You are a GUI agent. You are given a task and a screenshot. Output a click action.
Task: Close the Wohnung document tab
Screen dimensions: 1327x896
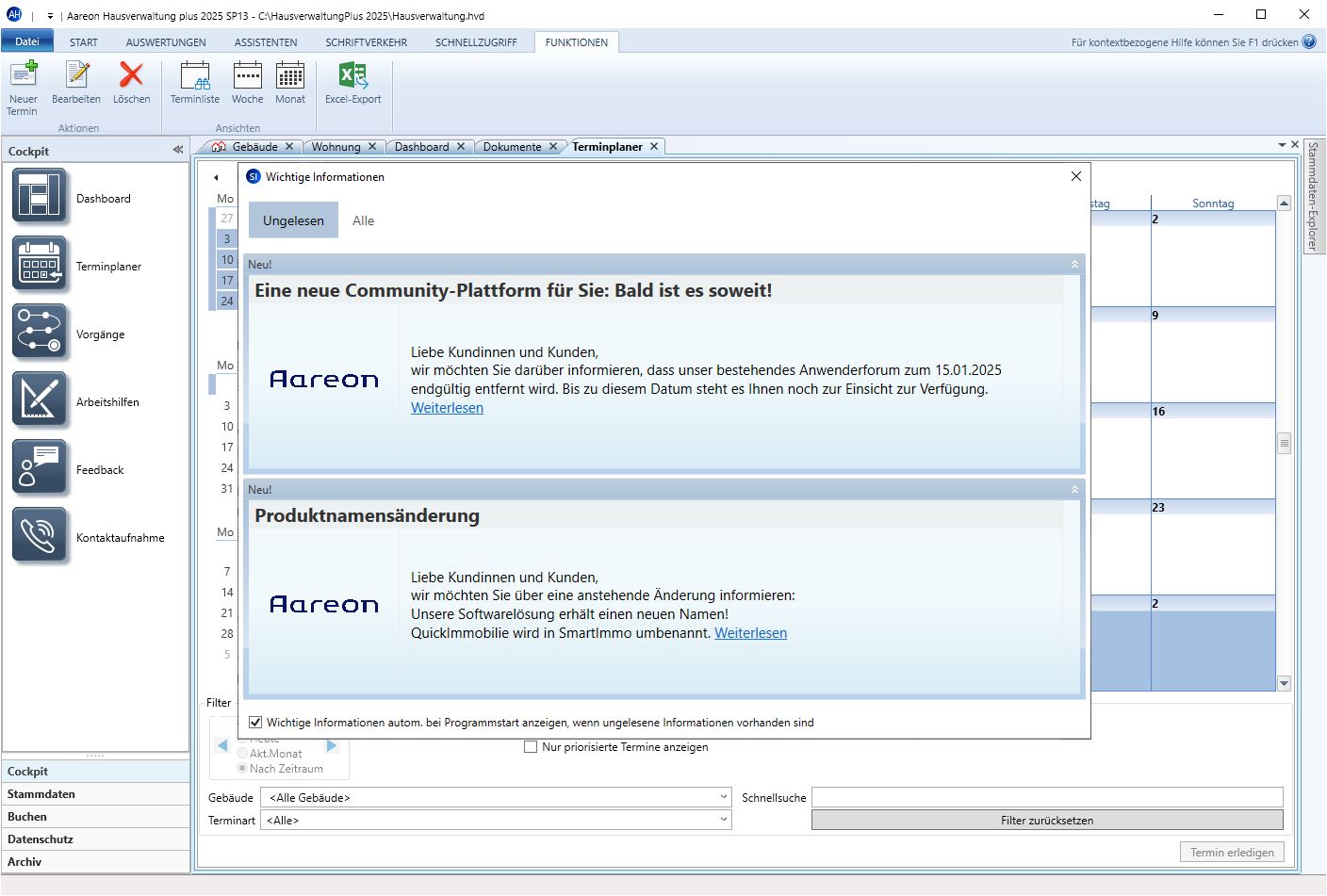click(372, 146)
